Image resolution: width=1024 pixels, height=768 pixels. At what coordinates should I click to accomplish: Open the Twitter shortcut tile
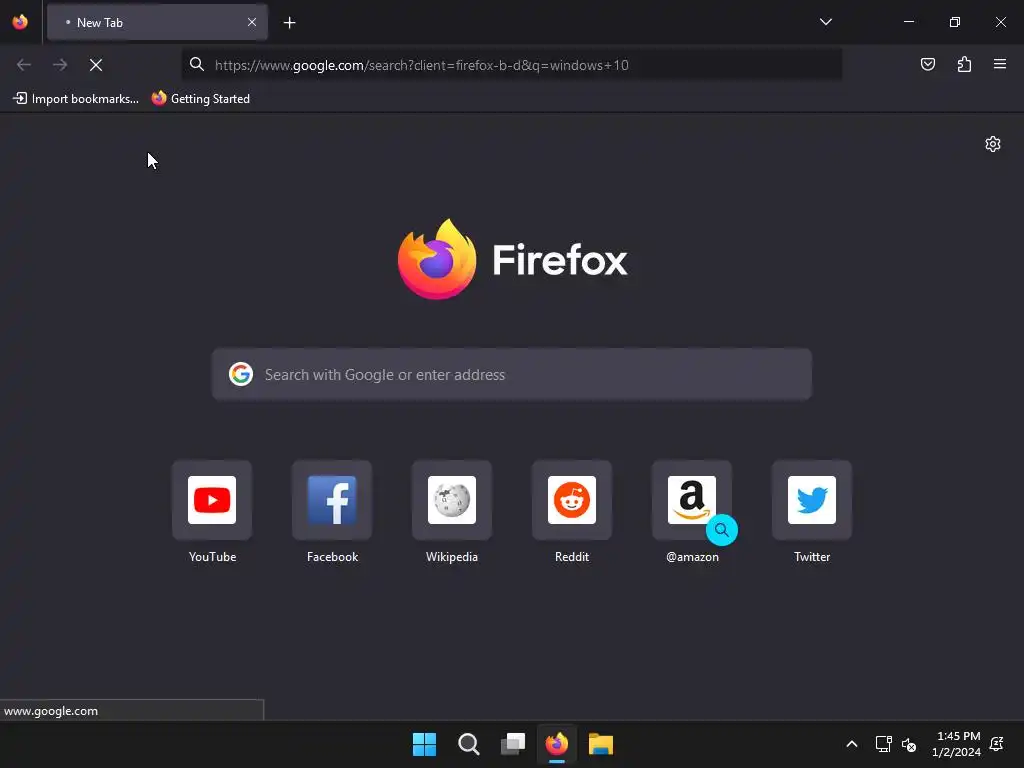(812, 500)
